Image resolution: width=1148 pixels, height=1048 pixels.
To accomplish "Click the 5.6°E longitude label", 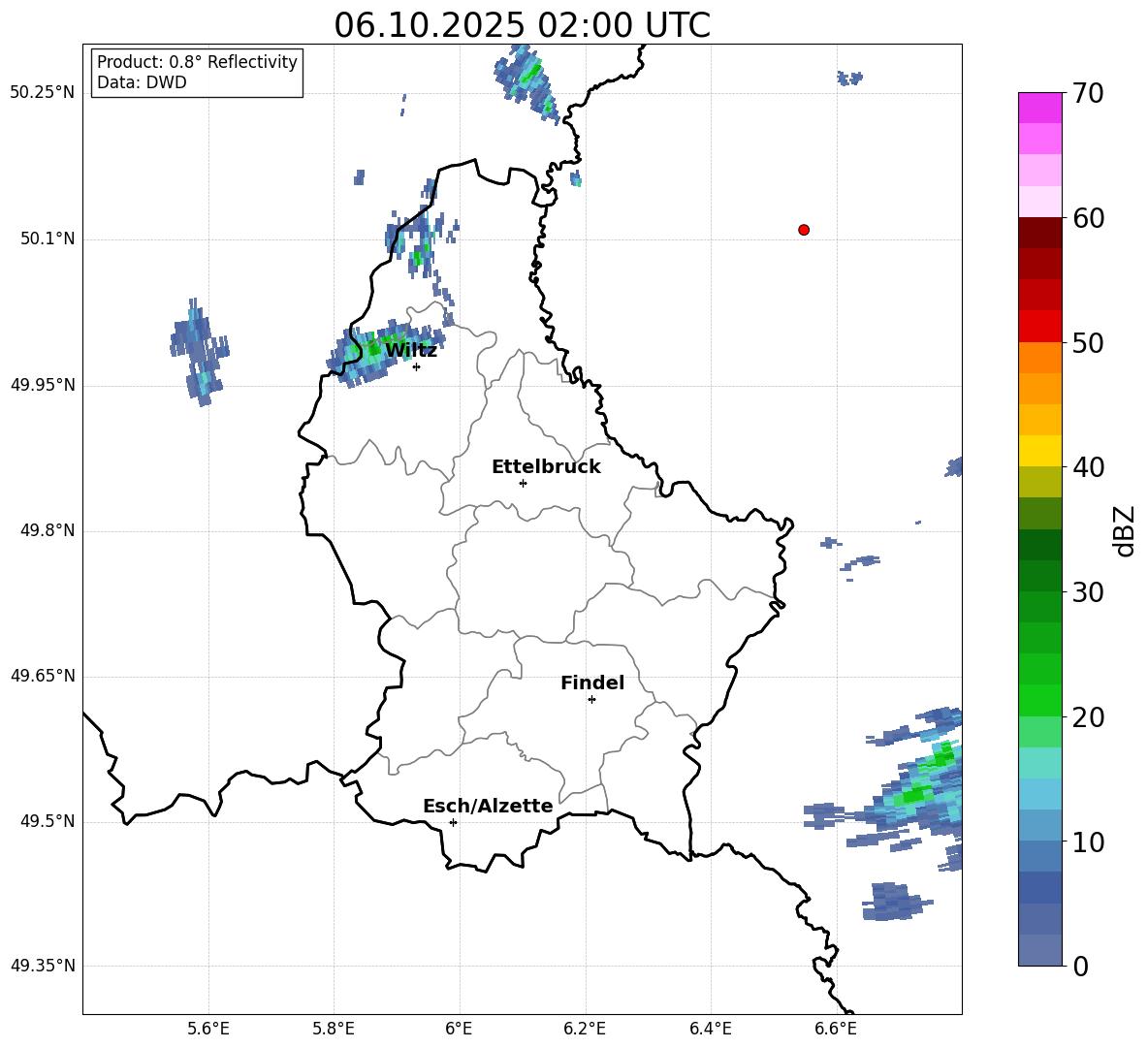I will click(208, 1029).
